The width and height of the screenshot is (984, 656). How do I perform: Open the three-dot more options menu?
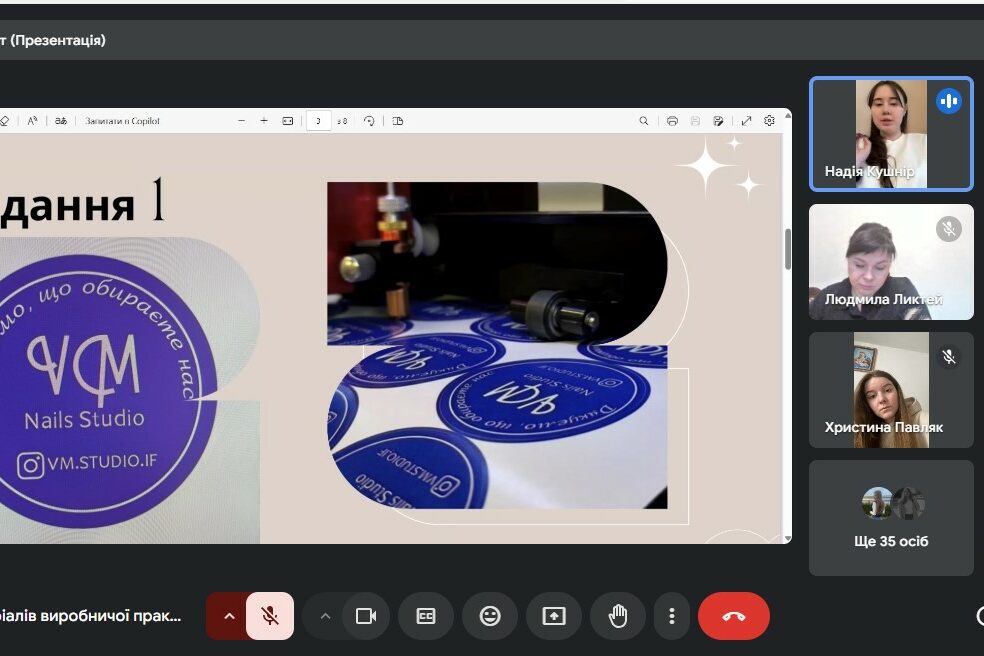pos(672,616)
